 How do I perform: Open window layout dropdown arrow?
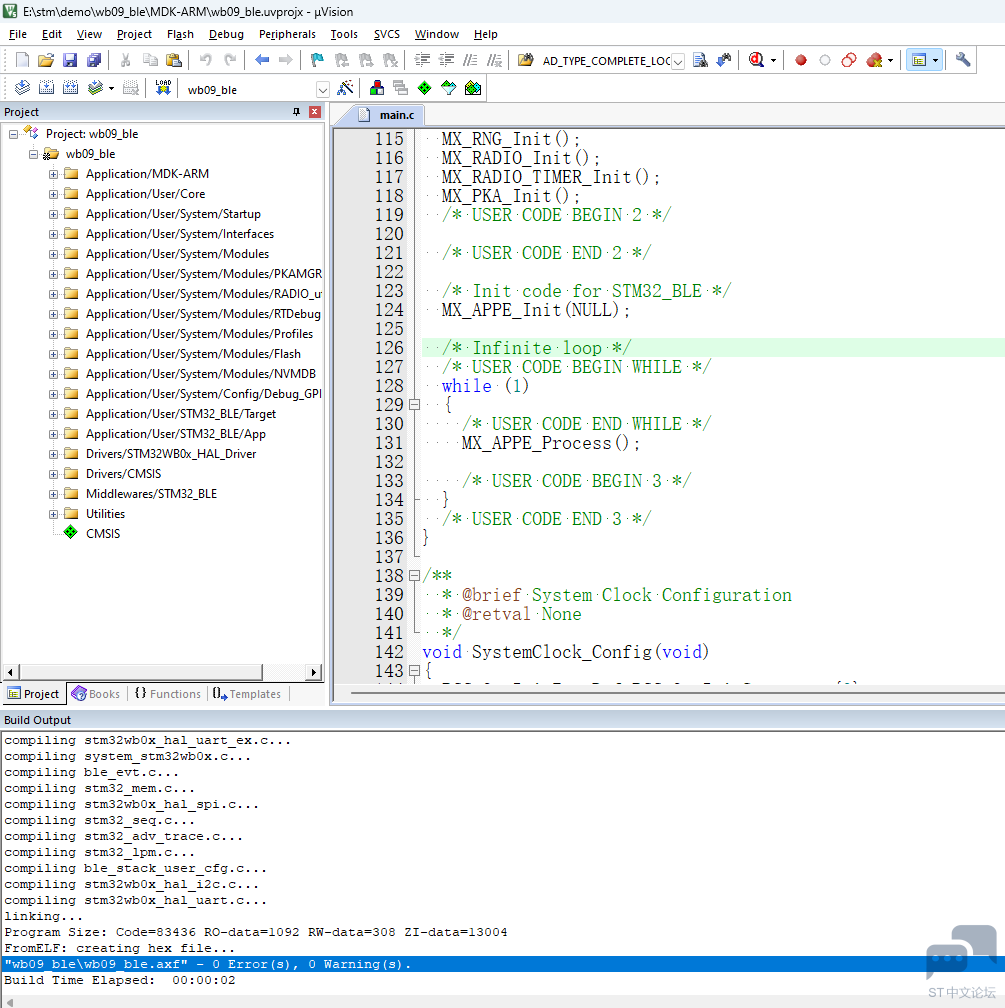coord(935,60)
